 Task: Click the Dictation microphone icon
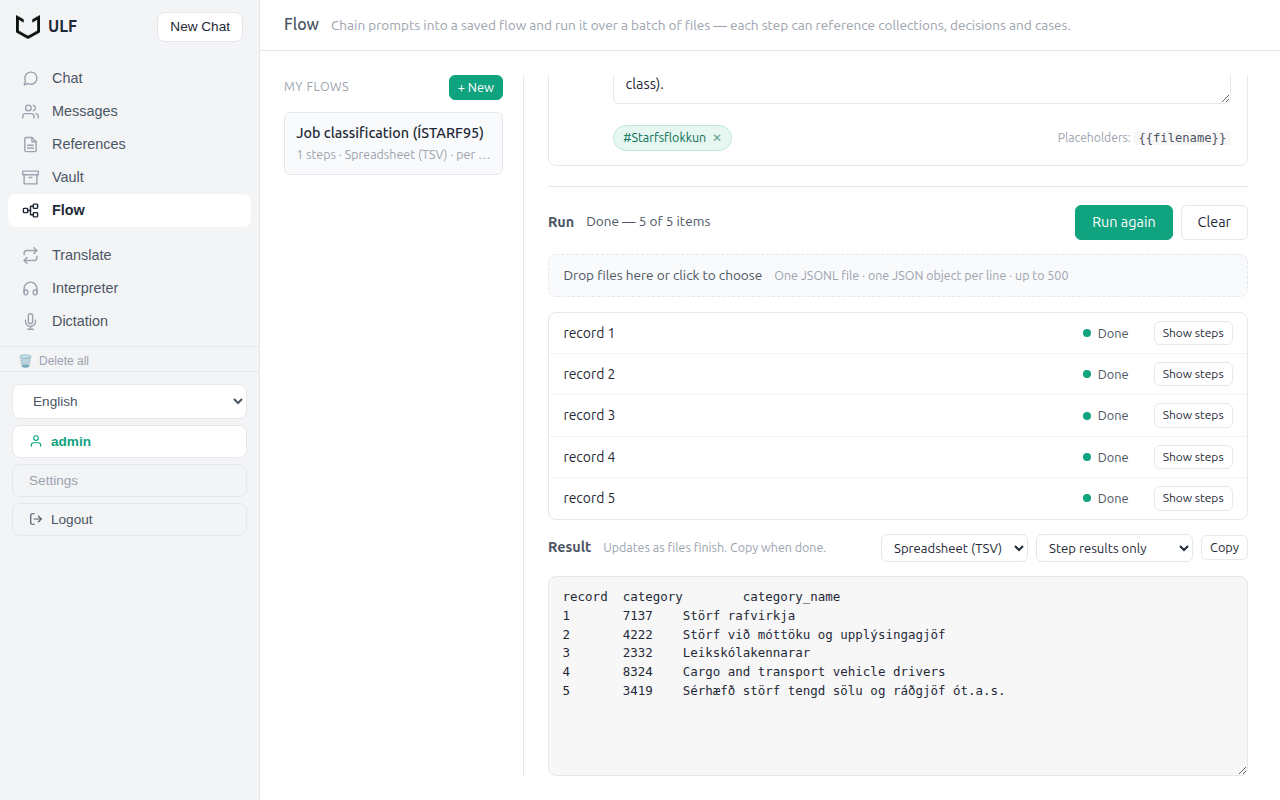(31, 321)
